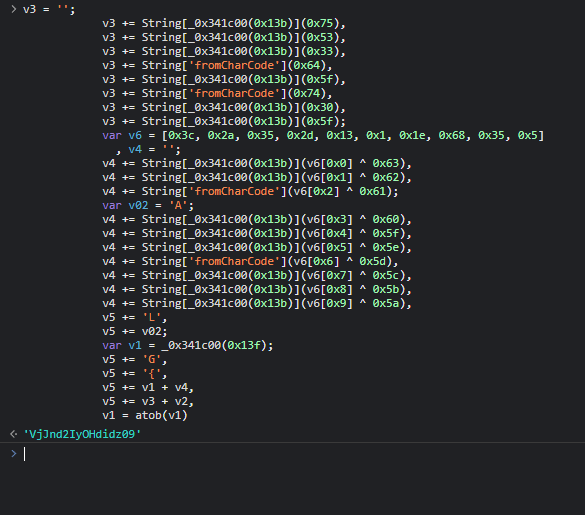Viewport: 585px width, 515px height.
Task: Click the v4 line with 'v6[0x3] ^ 0x60'
Action: point(257,219)
